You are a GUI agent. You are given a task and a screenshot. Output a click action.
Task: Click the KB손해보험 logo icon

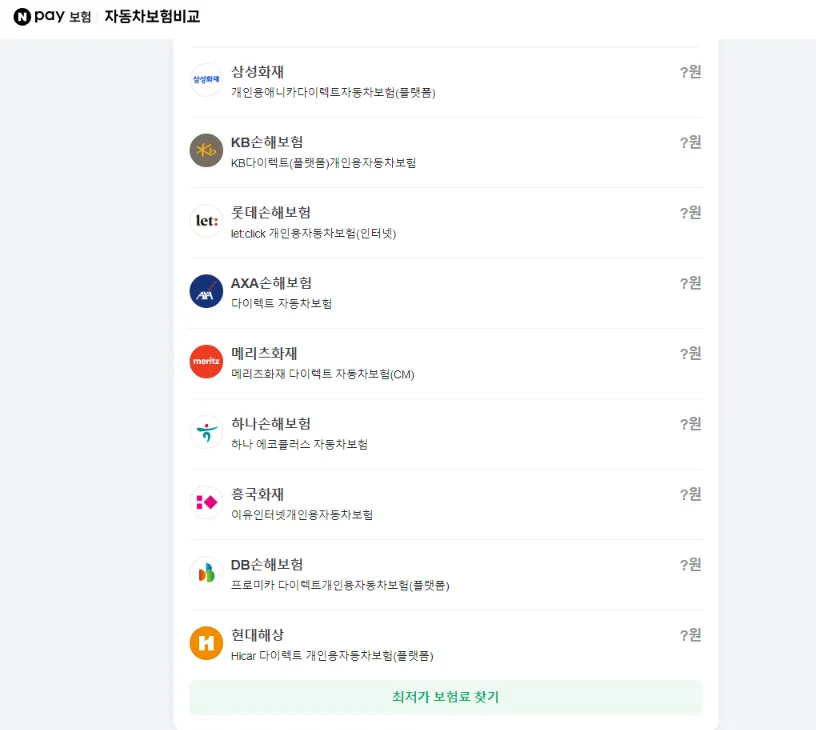(206, 150)
